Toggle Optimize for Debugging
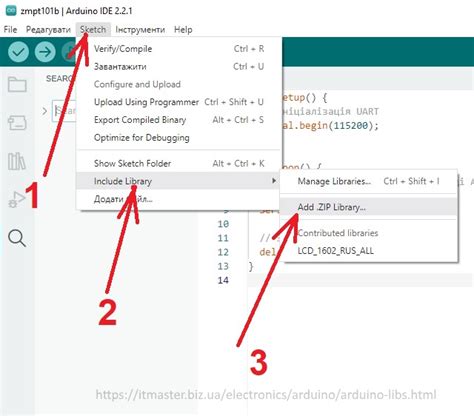Viewport: 474px width, 416px height. (179, 137)
